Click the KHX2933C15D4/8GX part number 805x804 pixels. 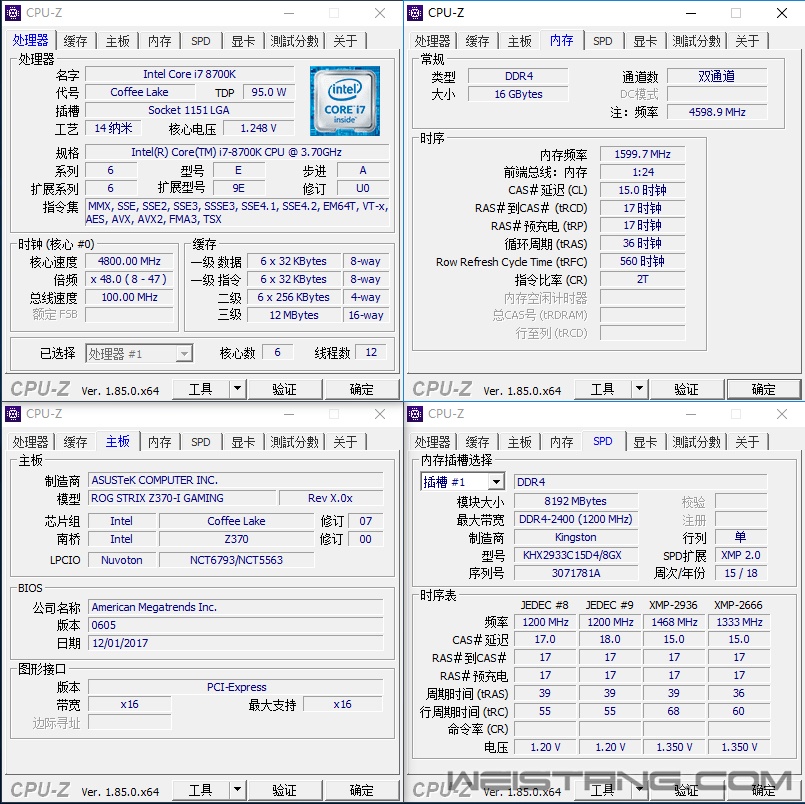(576, 555)
